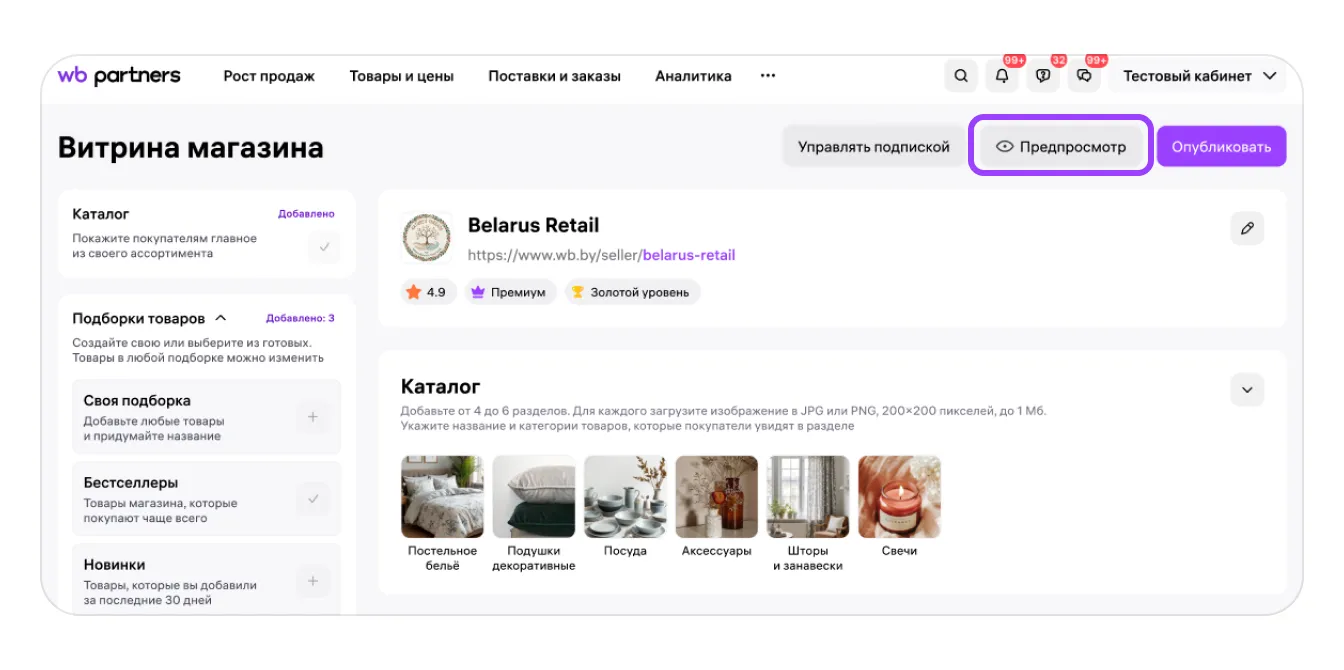
Task: Click the WB Partners logo
Action: 119,76
